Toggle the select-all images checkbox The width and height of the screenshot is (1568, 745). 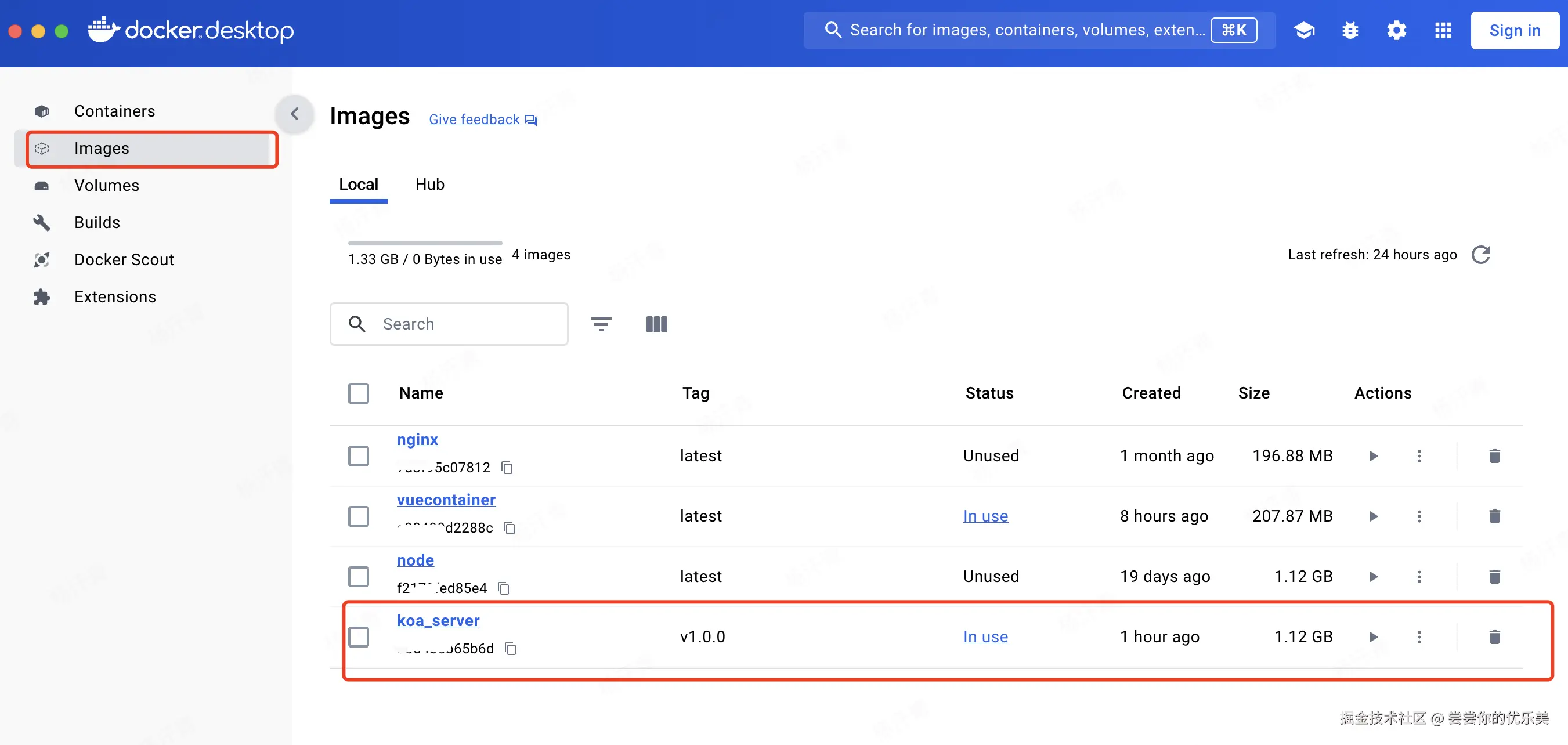point(359,393)
